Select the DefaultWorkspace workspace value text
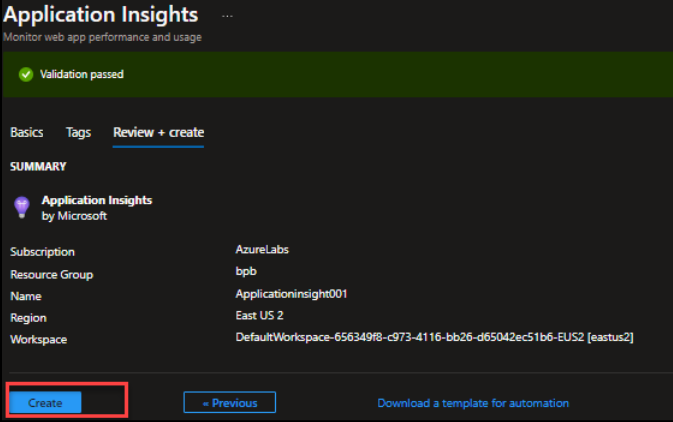The width and height of the screenshot is (673, 422). [434, 338]
